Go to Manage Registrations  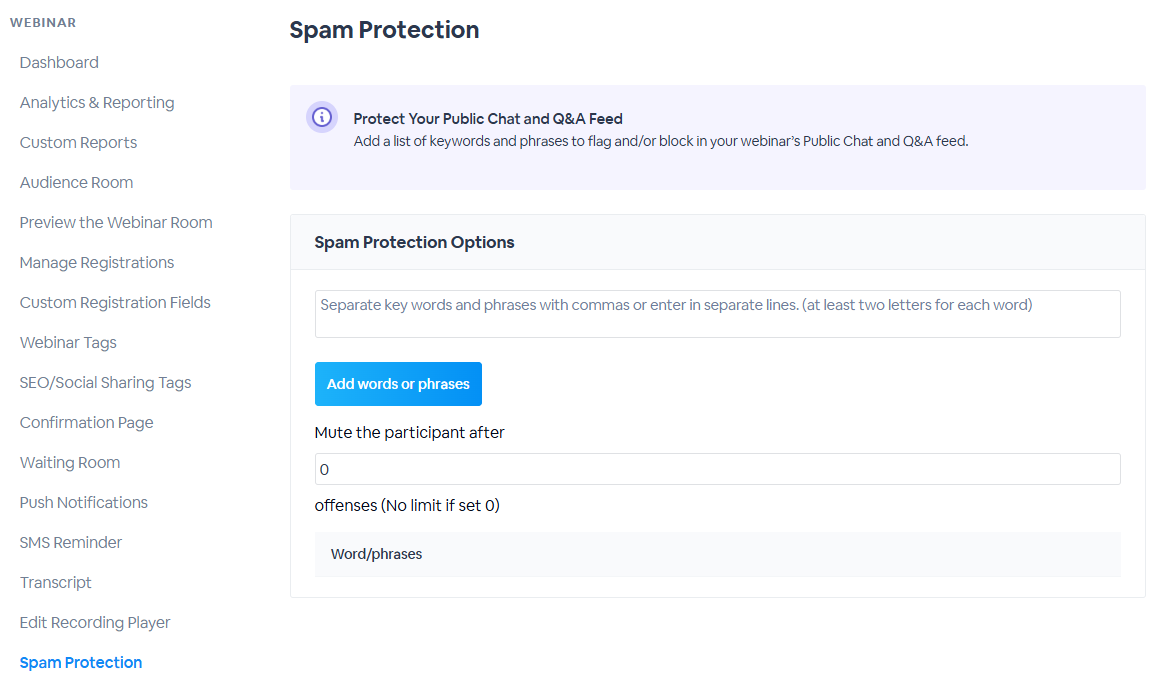pyautogui.click(x=97, y=263)
